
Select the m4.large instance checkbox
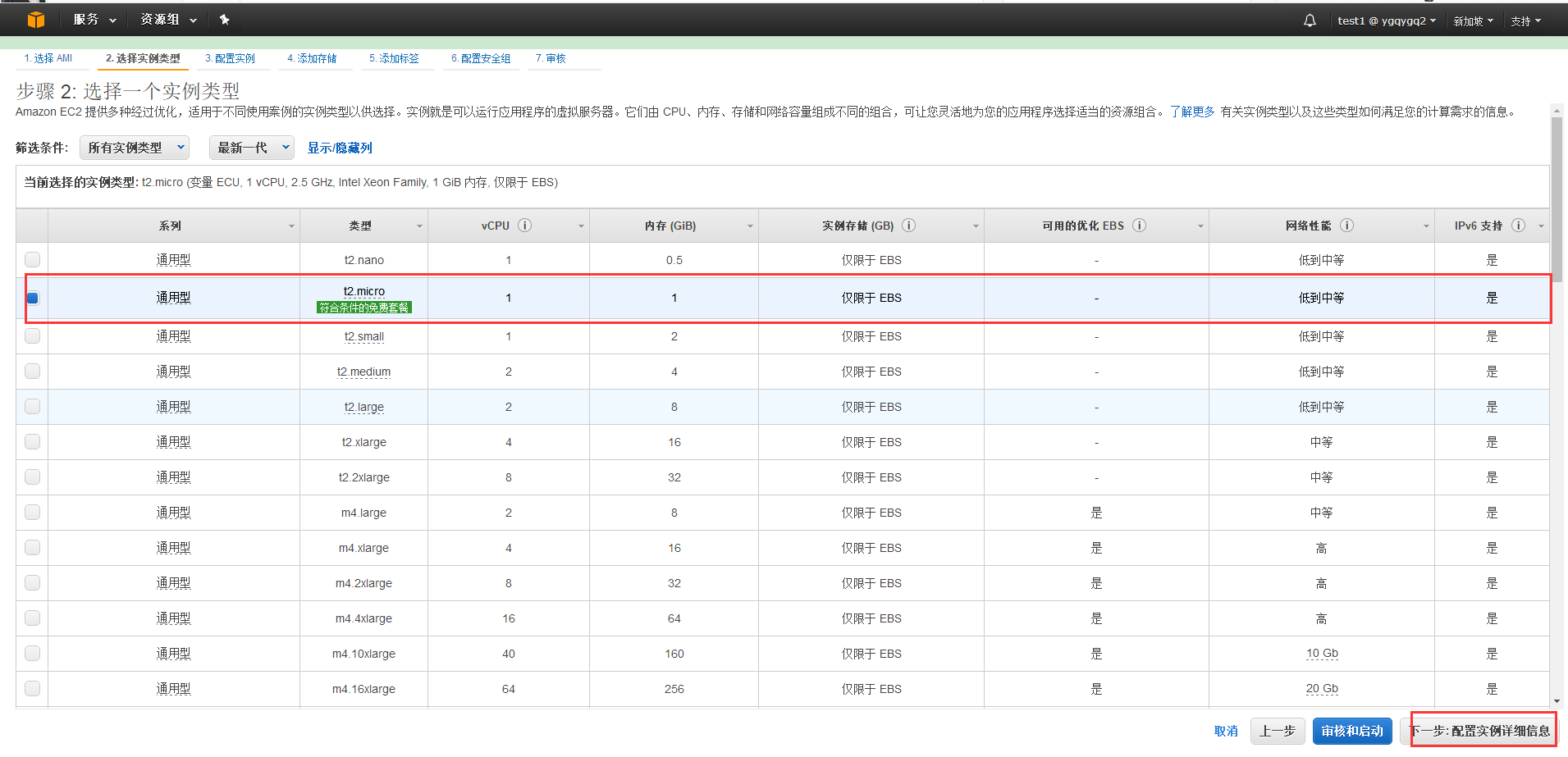[x=33, y=512]
